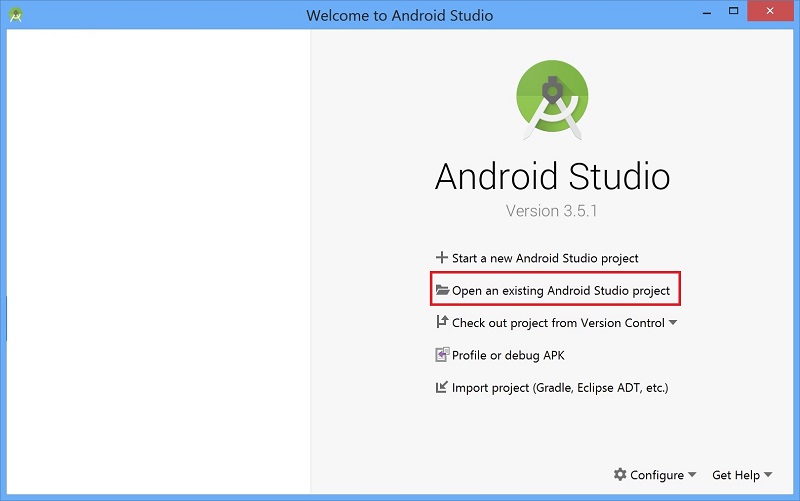Expand the Version Control dropdown arrow
This screenshot has width=800, height=501.
pos(673,322)
